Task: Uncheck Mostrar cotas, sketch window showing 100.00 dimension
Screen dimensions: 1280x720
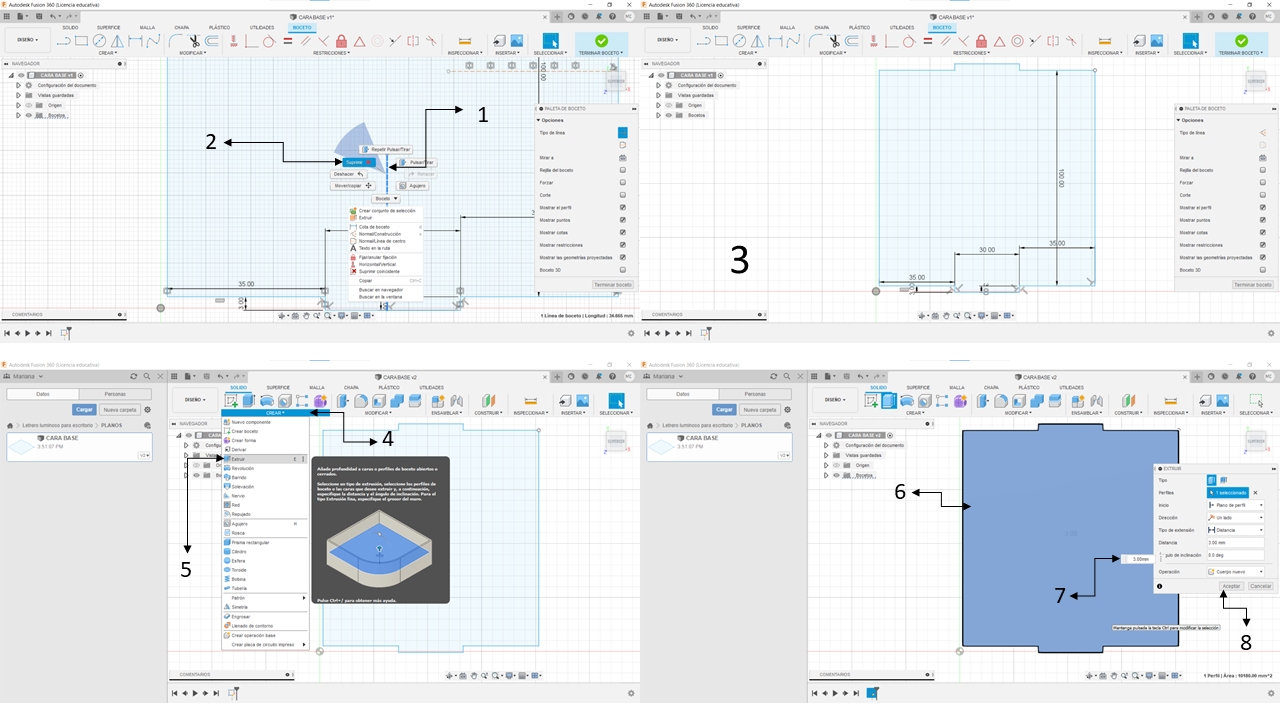Action: (1262, 232)
